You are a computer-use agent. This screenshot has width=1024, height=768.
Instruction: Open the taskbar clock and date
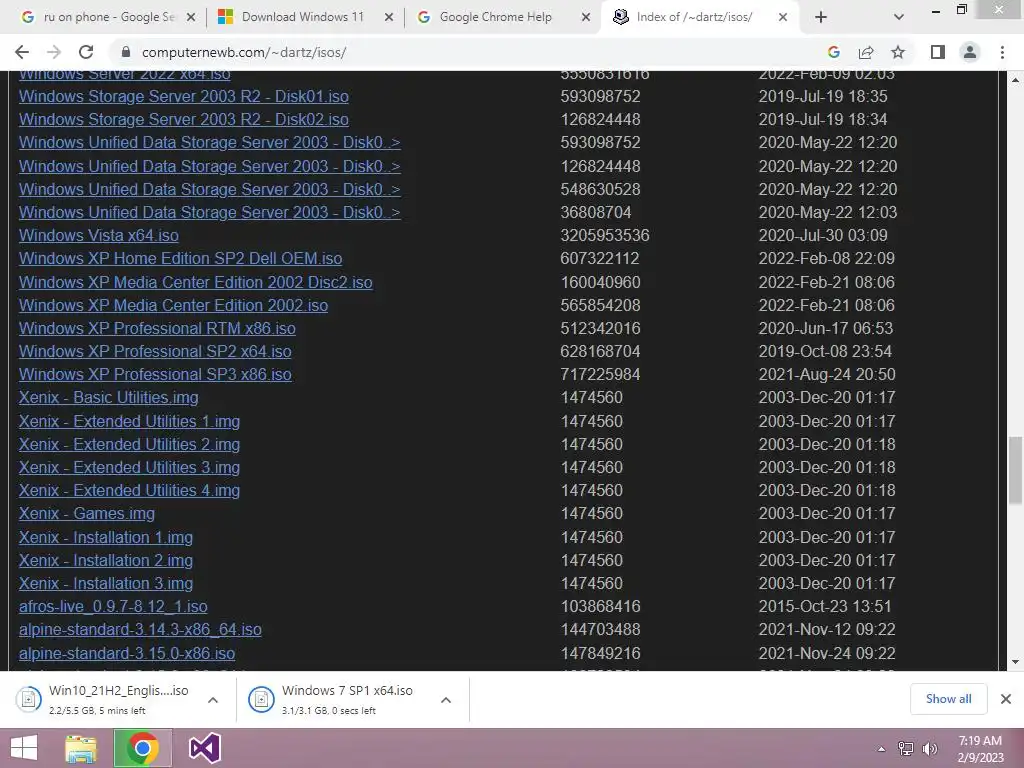(x=980, y=749)
